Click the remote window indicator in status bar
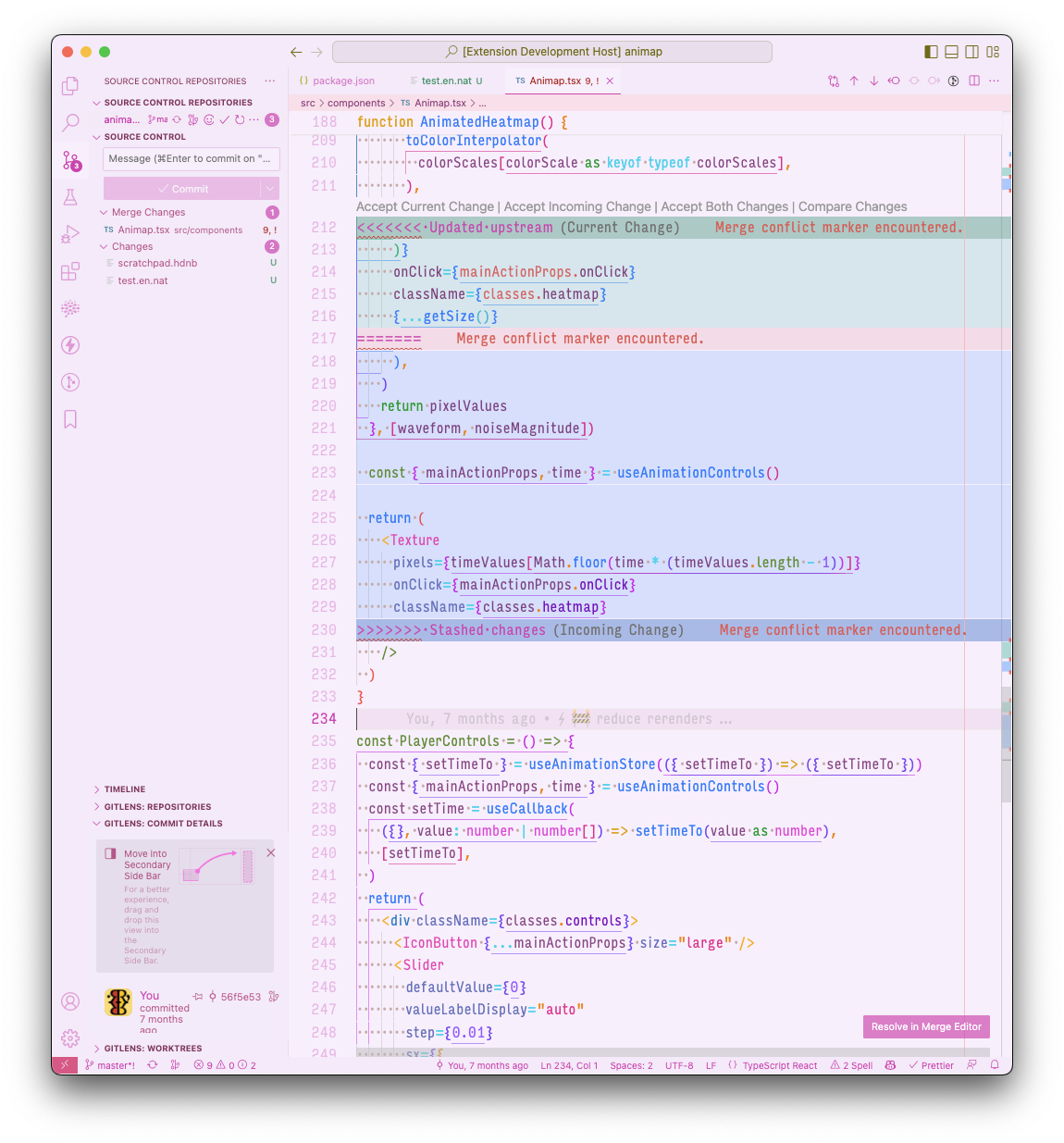Viewport: 1064px width, 1143px height. click(64, 1065)
